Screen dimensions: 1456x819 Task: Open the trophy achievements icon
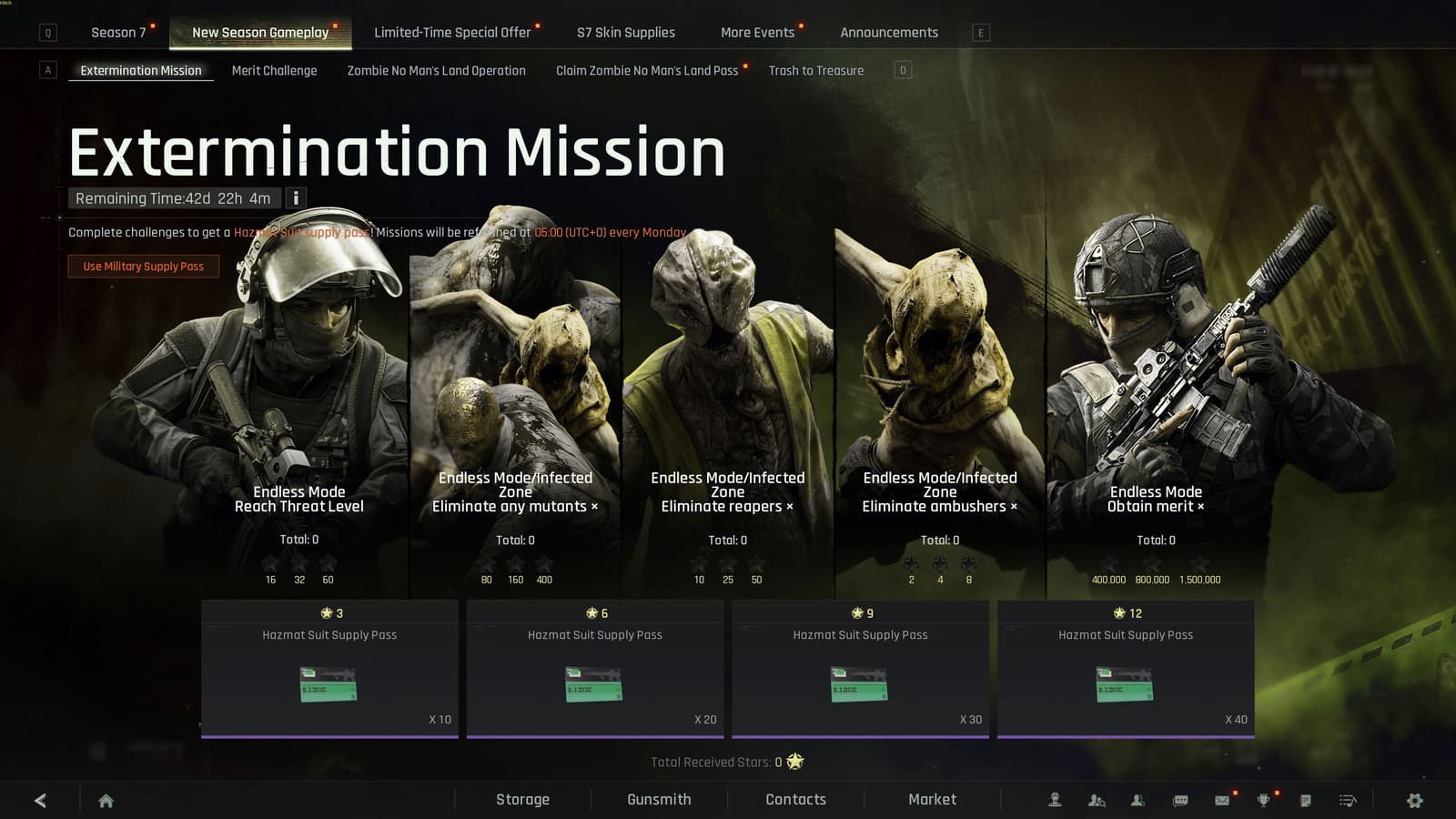(x=1263, y=800)
